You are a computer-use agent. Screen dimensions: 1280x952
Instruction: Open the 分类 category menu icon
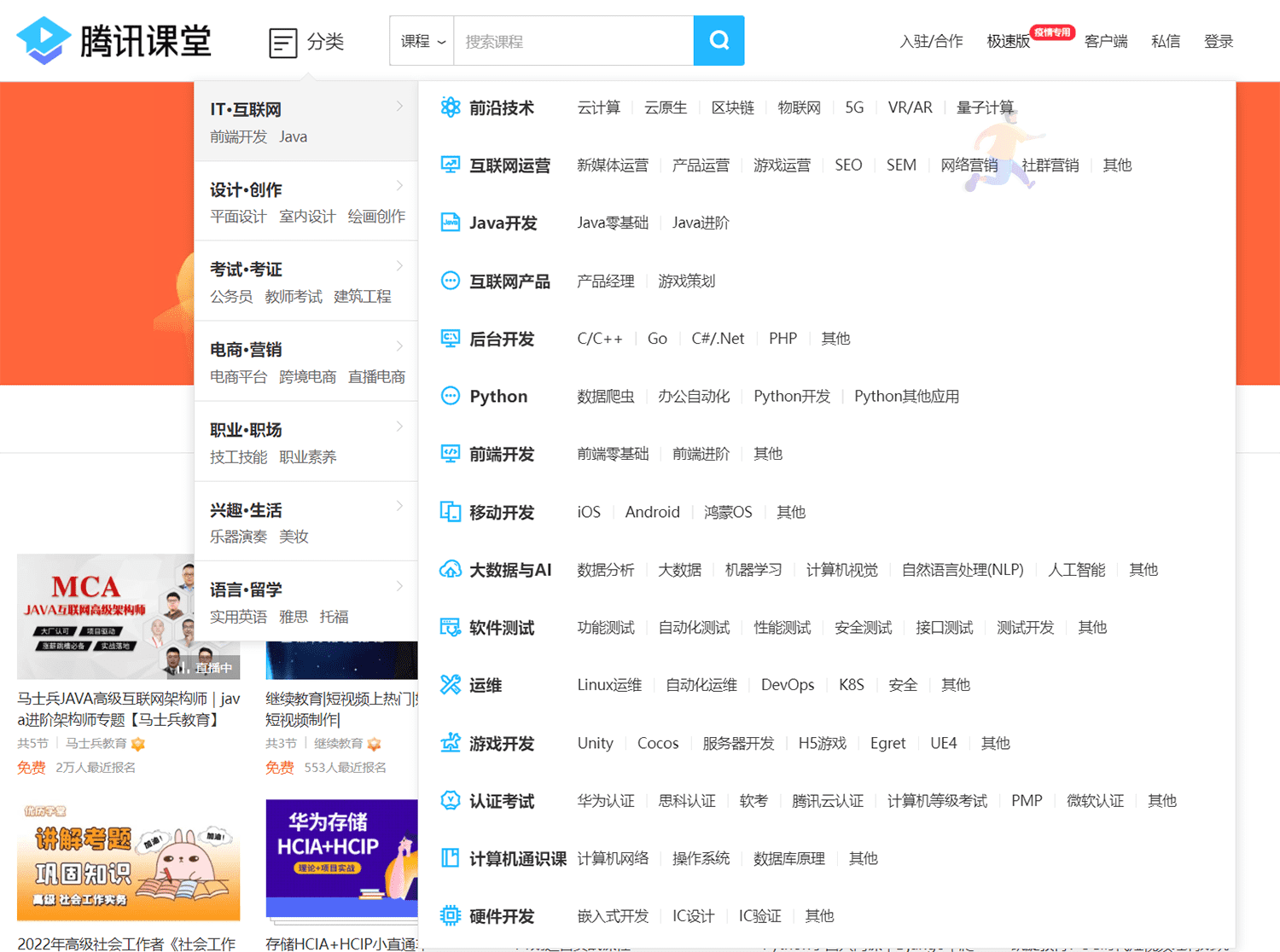click(x=283, y=42)
